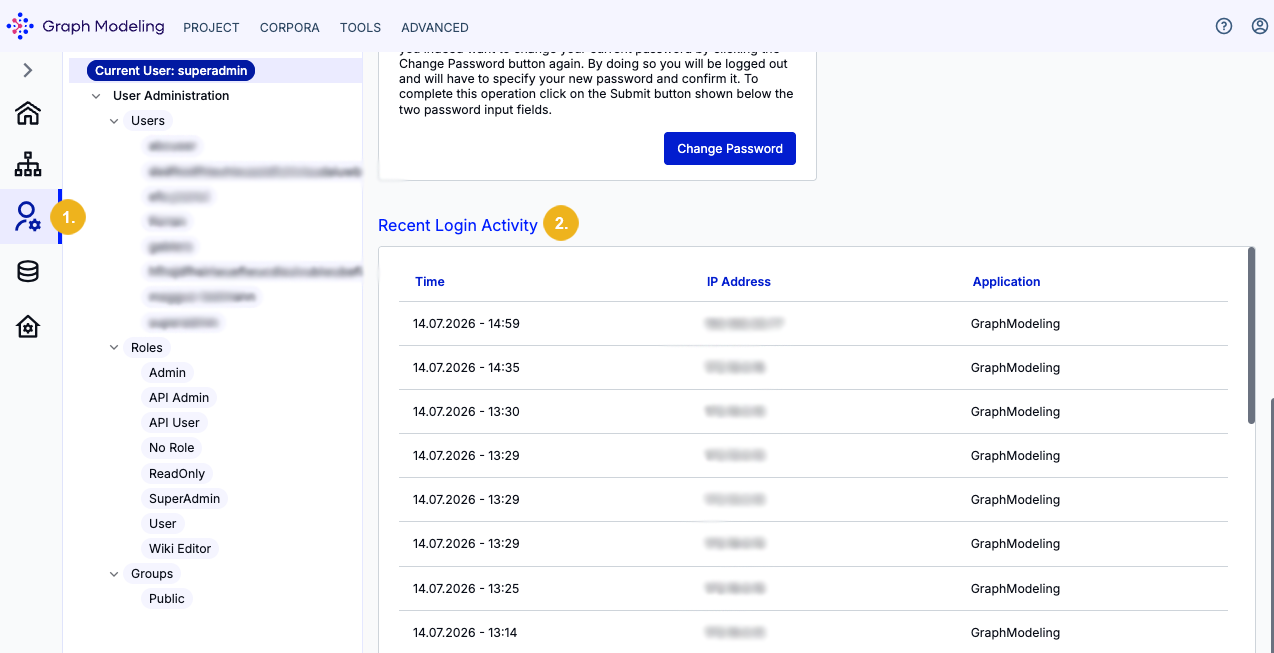Collapse the Users tree node
This screenshot has width=1274, height=653.
(x=114, y=121)
